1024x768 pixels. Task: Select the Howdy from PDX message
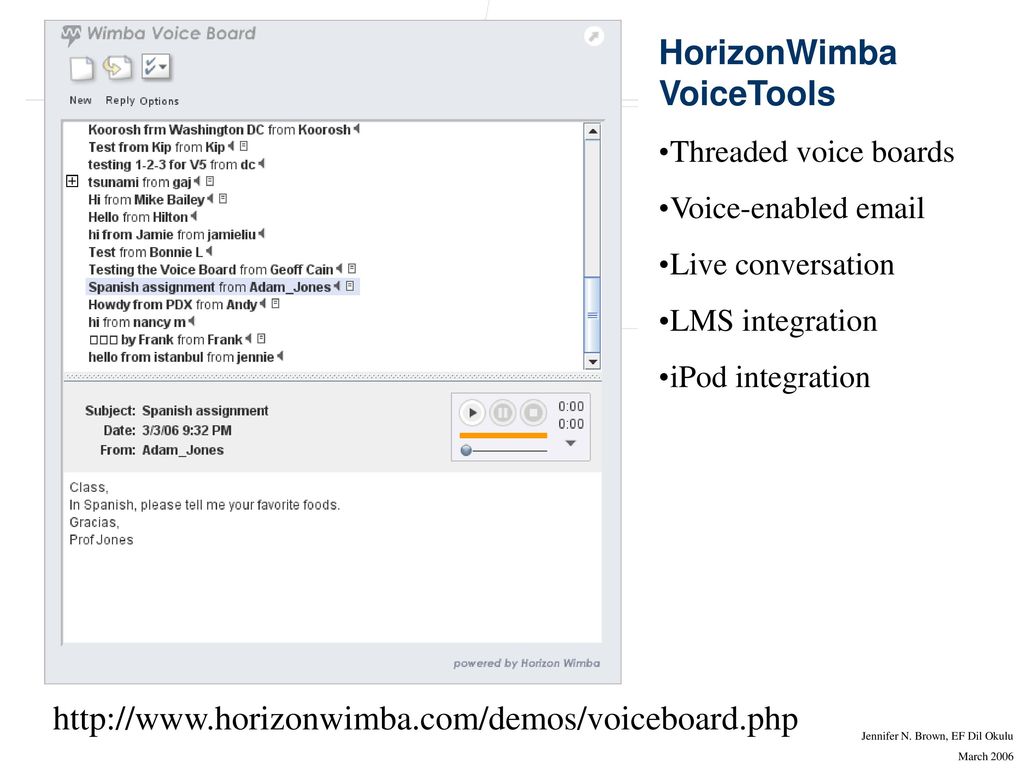[x=184, y=305]
